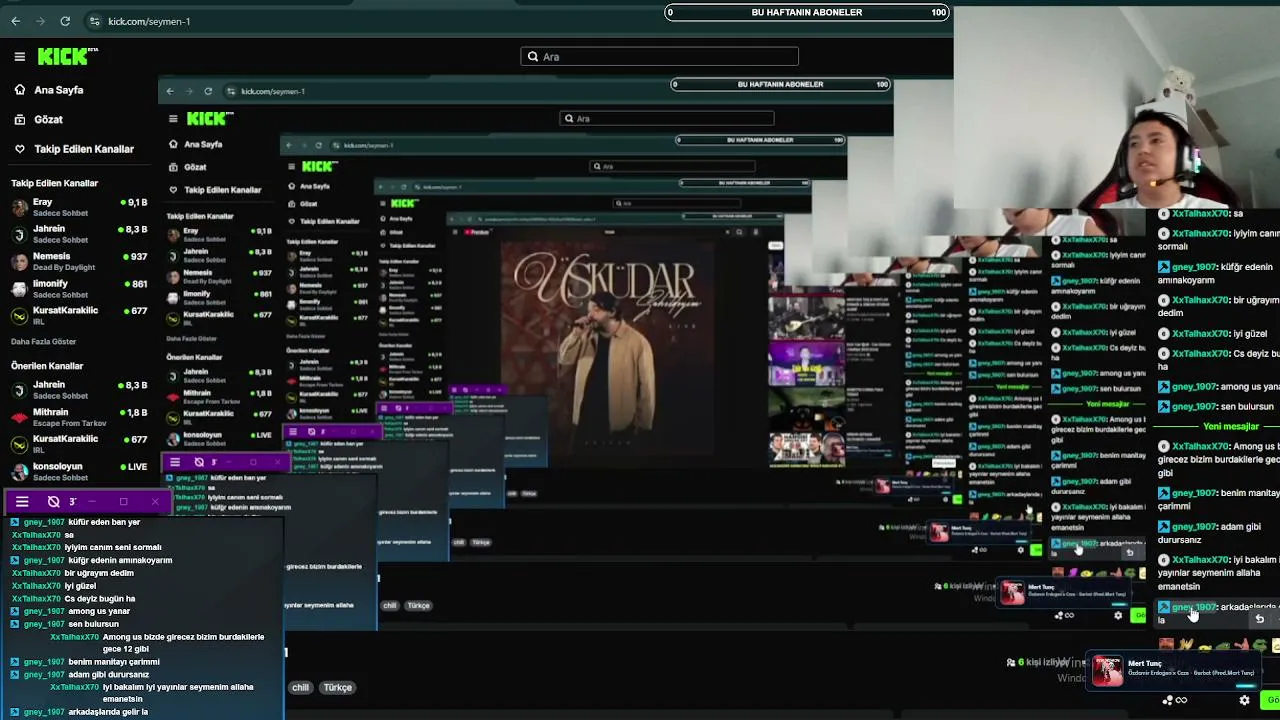Open site information icon beside outermost kick.com URL
Viewport: 1280px width, 720px height.
pyautogui.click(x=94, y=21)
